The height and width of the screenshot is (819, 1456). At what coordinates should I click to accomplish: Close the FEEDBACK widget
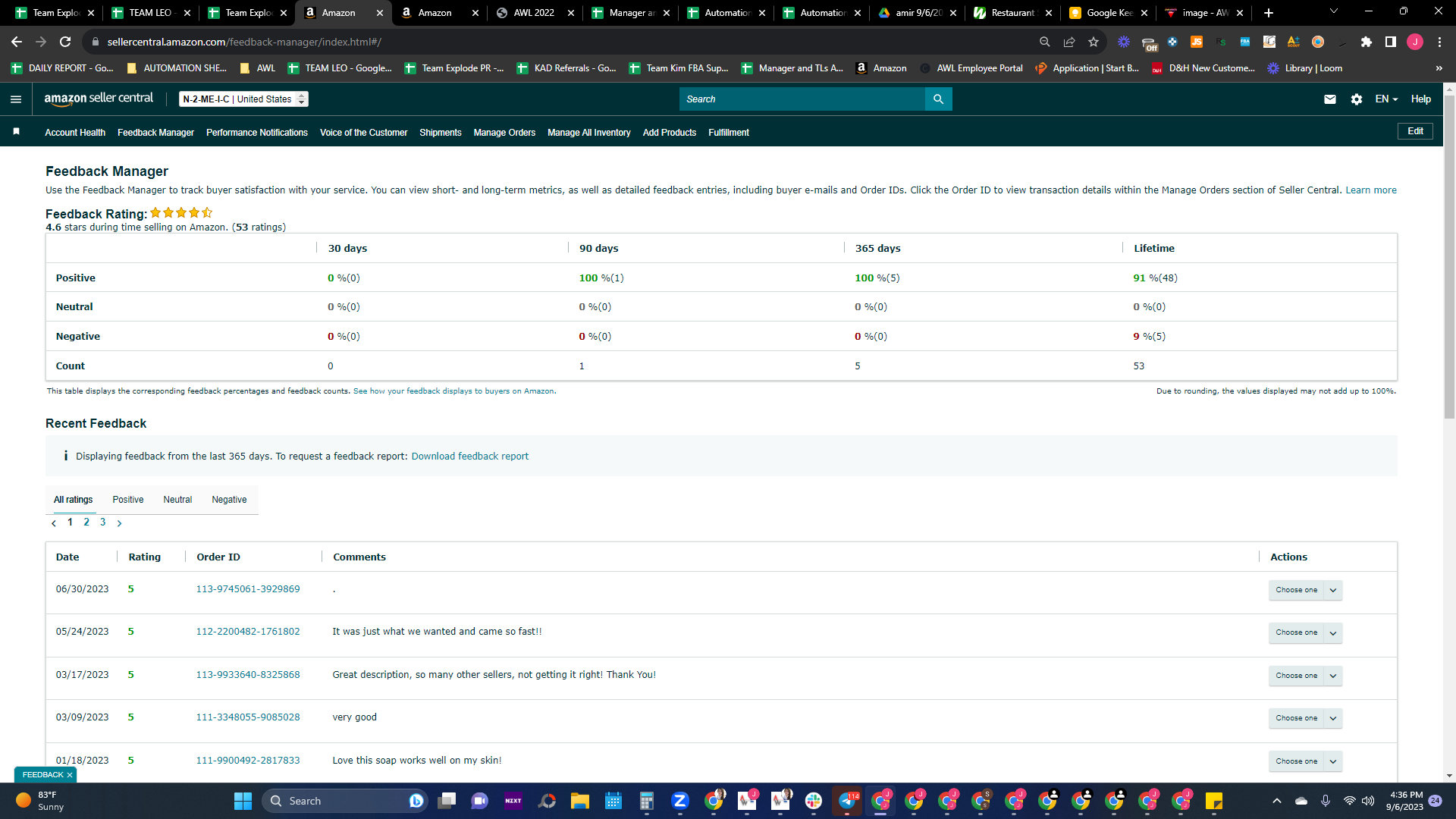click(70, 775)
